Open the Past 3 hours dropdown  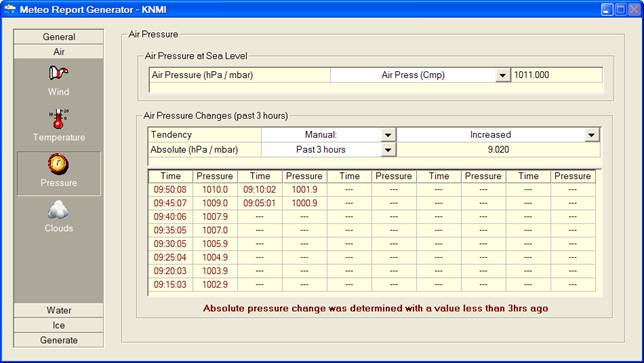pos(388,150)
